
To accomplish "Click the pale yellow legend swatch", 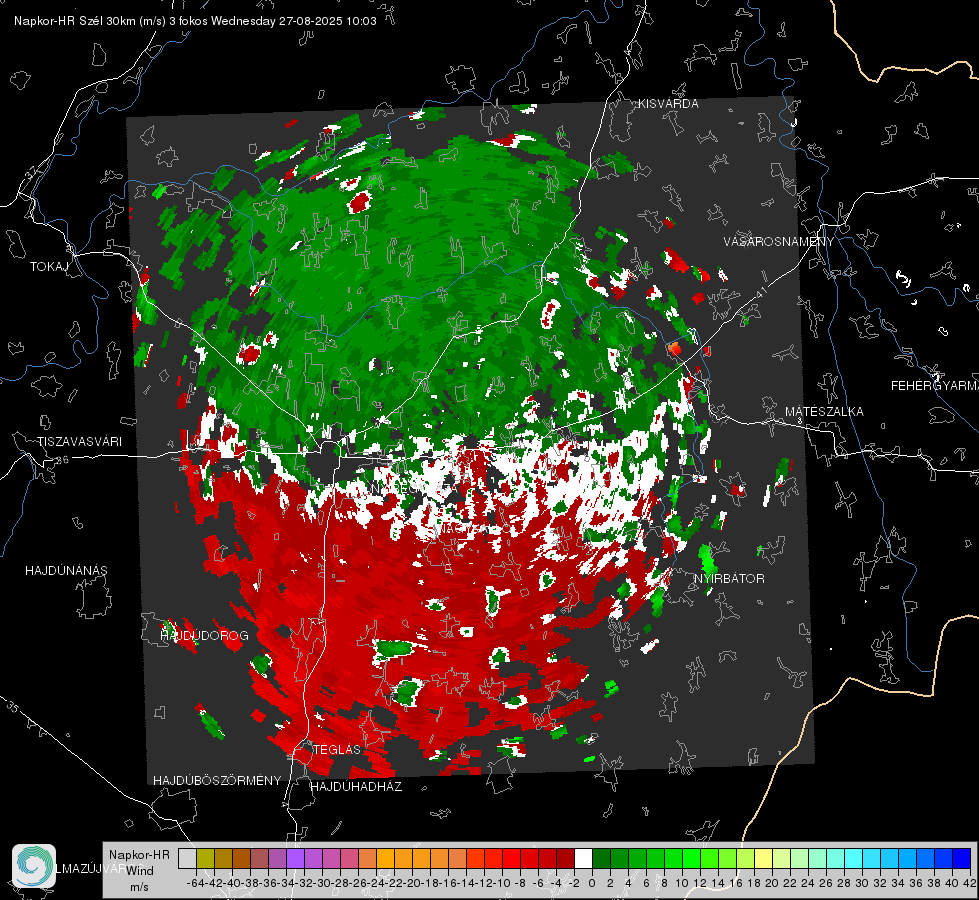I will click(763, 858).
